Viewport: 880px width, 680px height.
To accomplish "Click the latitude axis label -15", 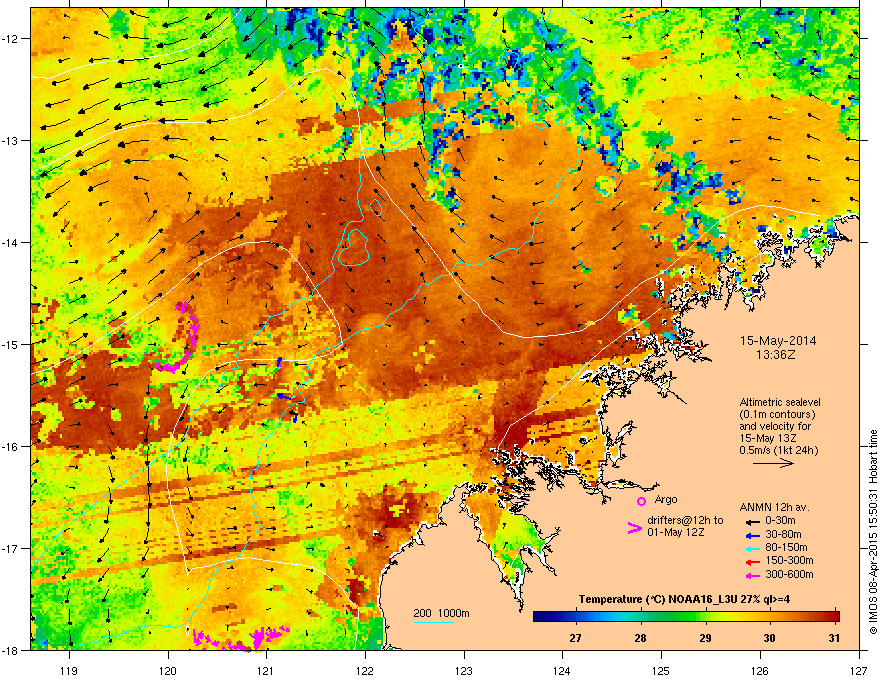I will point(11,344).
